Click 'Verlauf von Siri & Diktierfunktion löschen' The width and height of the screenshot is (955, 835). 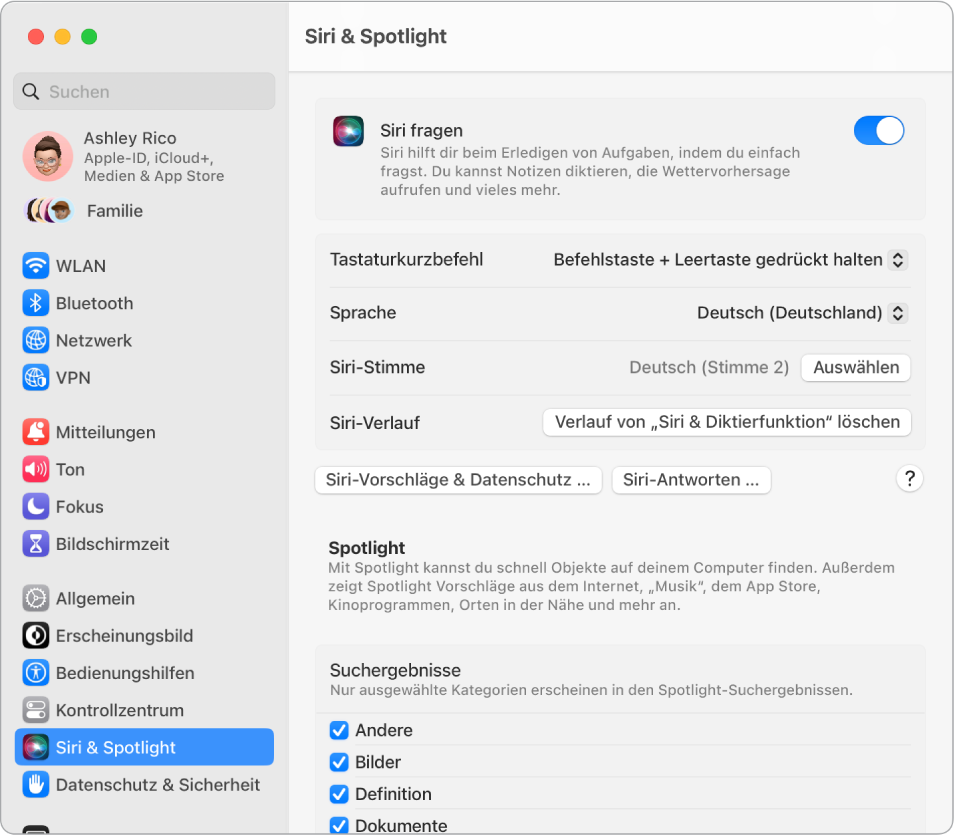click(726, 422)
